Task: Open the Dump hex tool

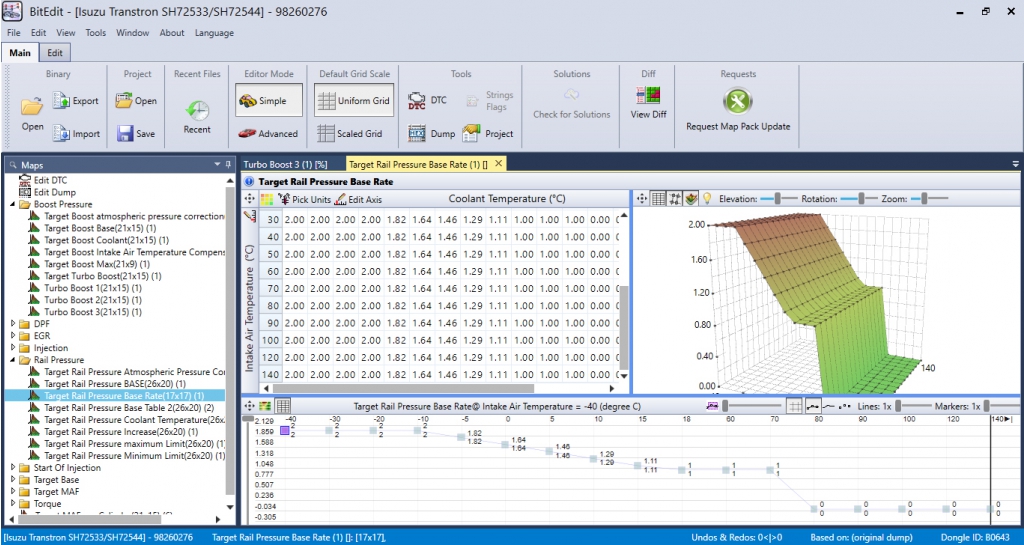Action: tap(417, 133)
